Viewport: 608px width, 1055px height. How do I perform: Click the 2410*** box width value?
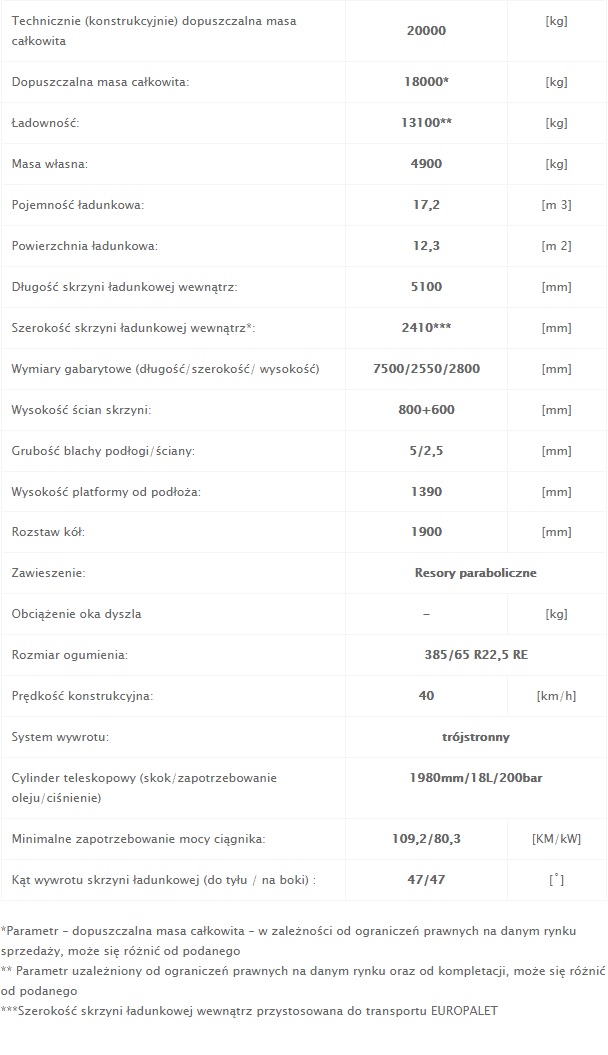pos(426,328)
